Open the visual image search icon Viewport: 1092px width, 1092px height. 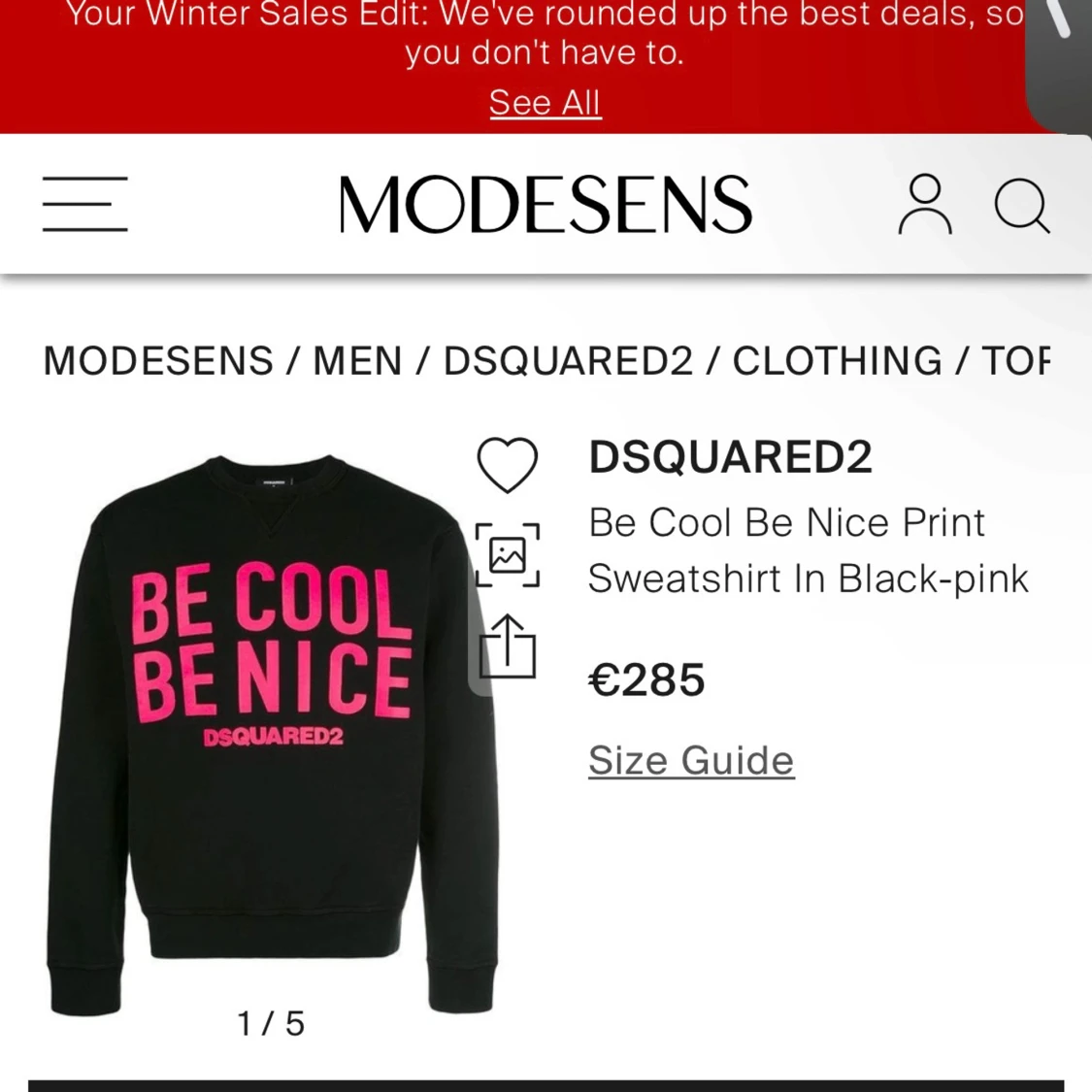tap(508, 555)
